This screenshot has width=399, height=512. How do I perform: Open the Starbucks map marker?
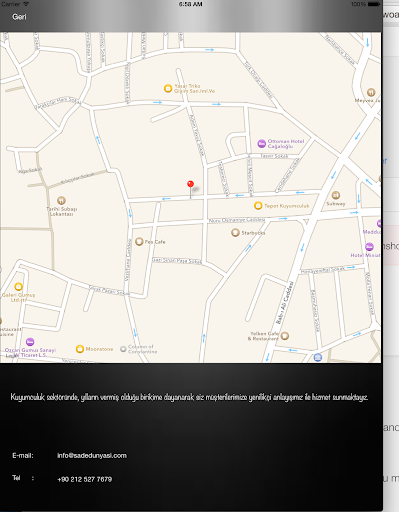[235, 232]
